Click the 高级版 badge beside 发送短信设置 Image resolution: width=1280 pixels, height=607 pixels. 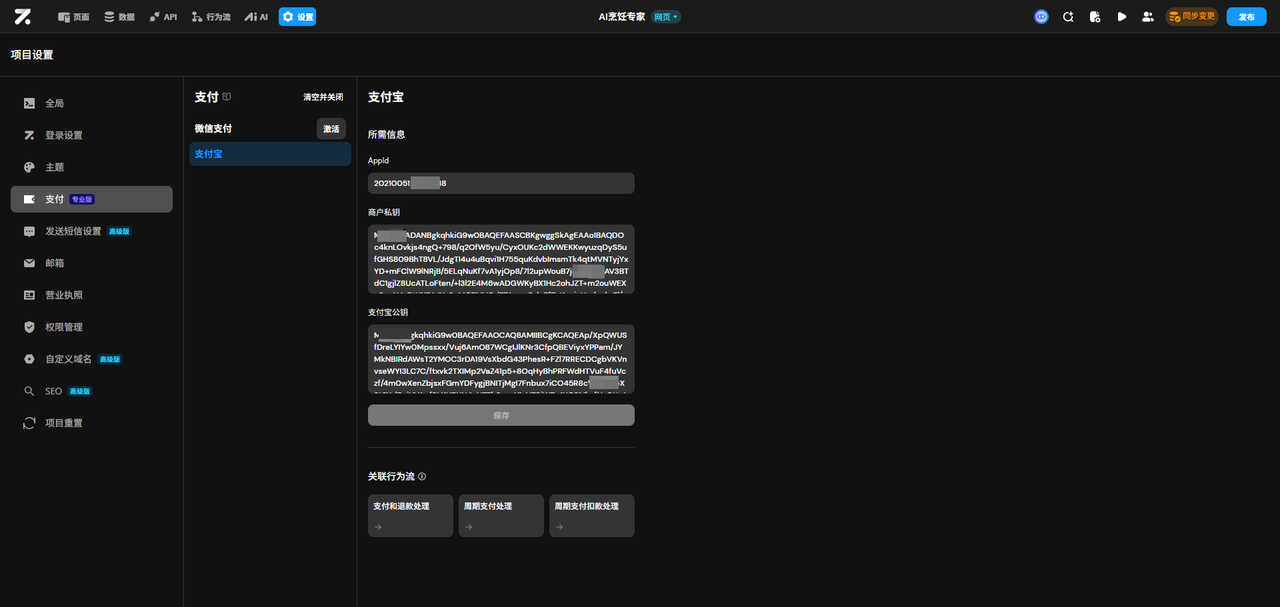(x=119, y=231)
